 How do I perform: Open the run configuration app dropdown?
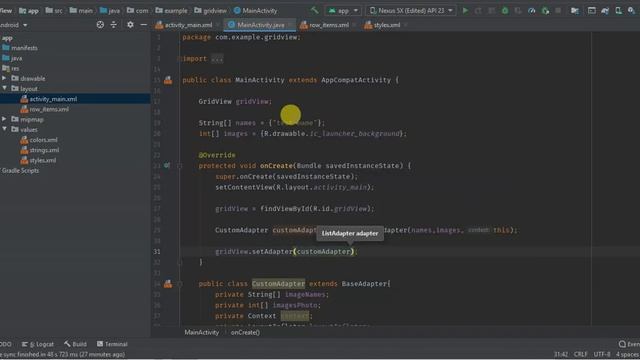[x=343, y=11]
